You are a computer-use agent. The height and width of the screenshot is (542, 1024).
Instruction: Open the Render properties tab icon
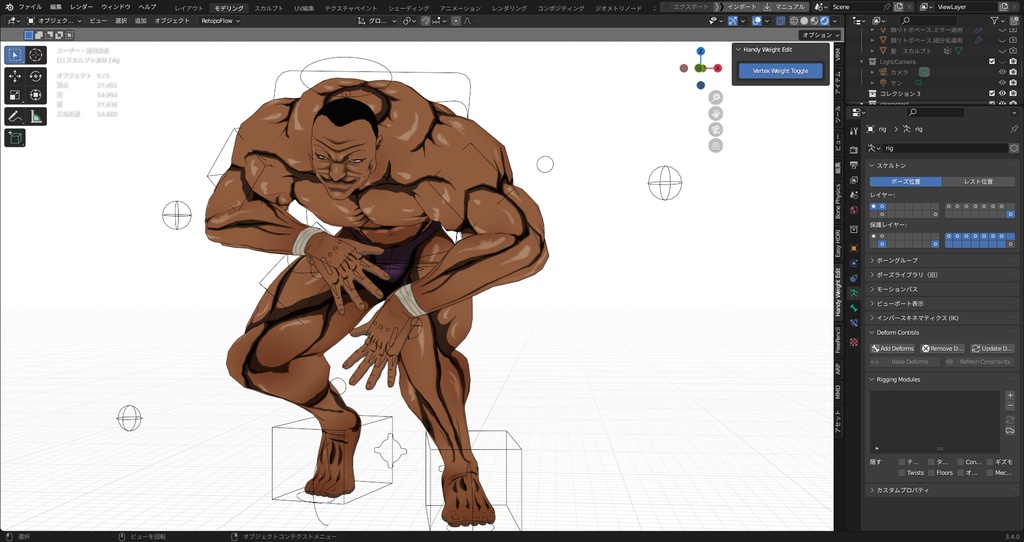point(854,150)
